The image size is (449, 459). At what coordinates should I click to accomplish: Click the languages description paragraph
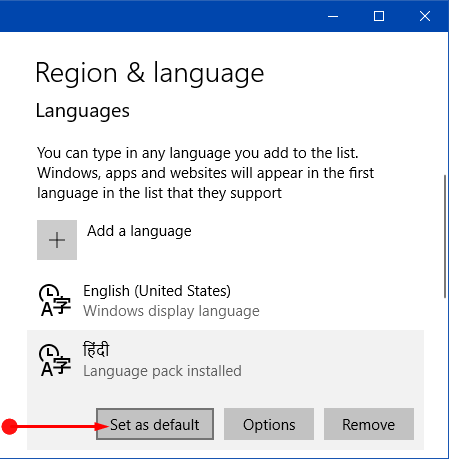point(205,173)
